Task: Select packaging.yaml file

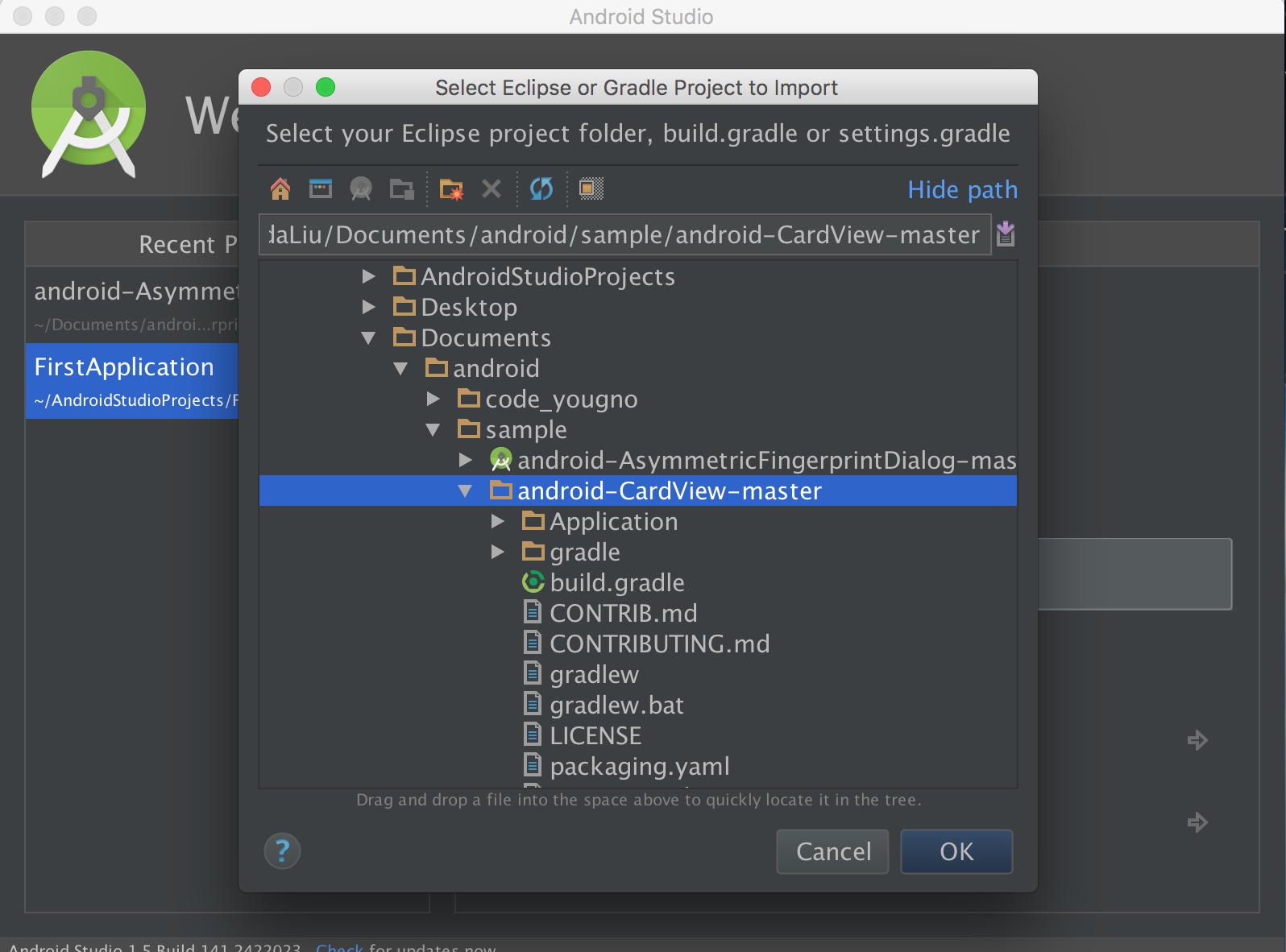Action: coord(640,766)
